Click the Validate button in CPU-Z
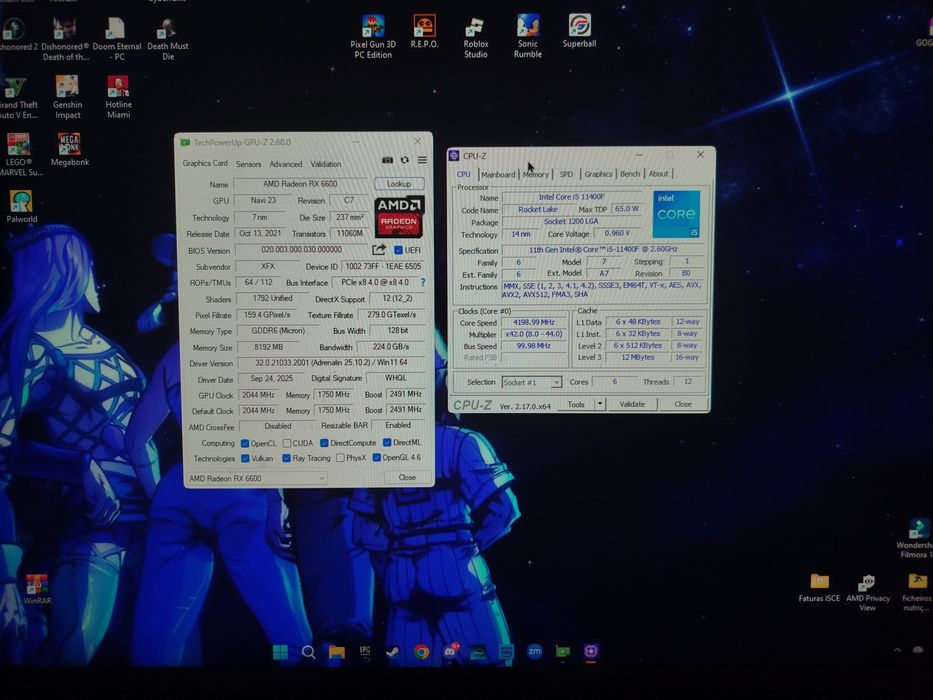The width and height of the screenshot is (933, 700). tap(632, 404)
